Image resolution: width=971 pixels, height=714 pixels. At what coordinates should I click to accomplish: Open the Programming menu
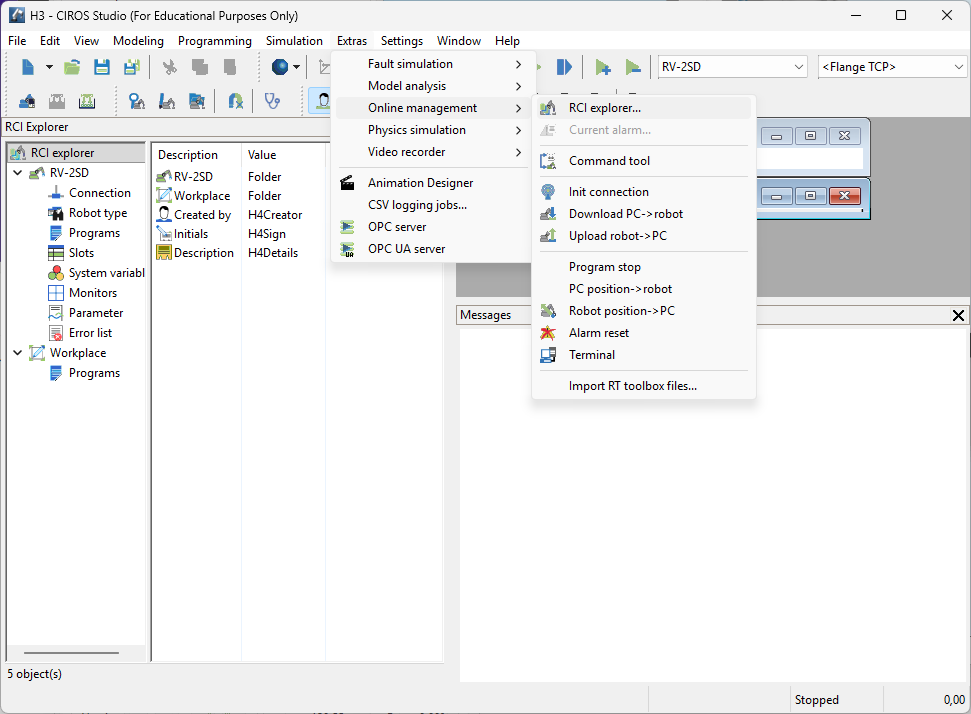pos(215,41)
